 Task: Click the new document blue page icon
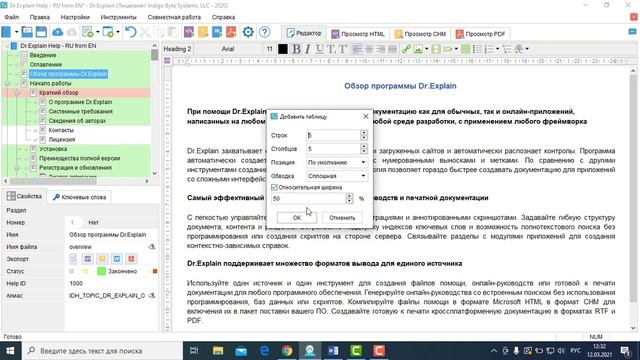[x=7, y=32]
